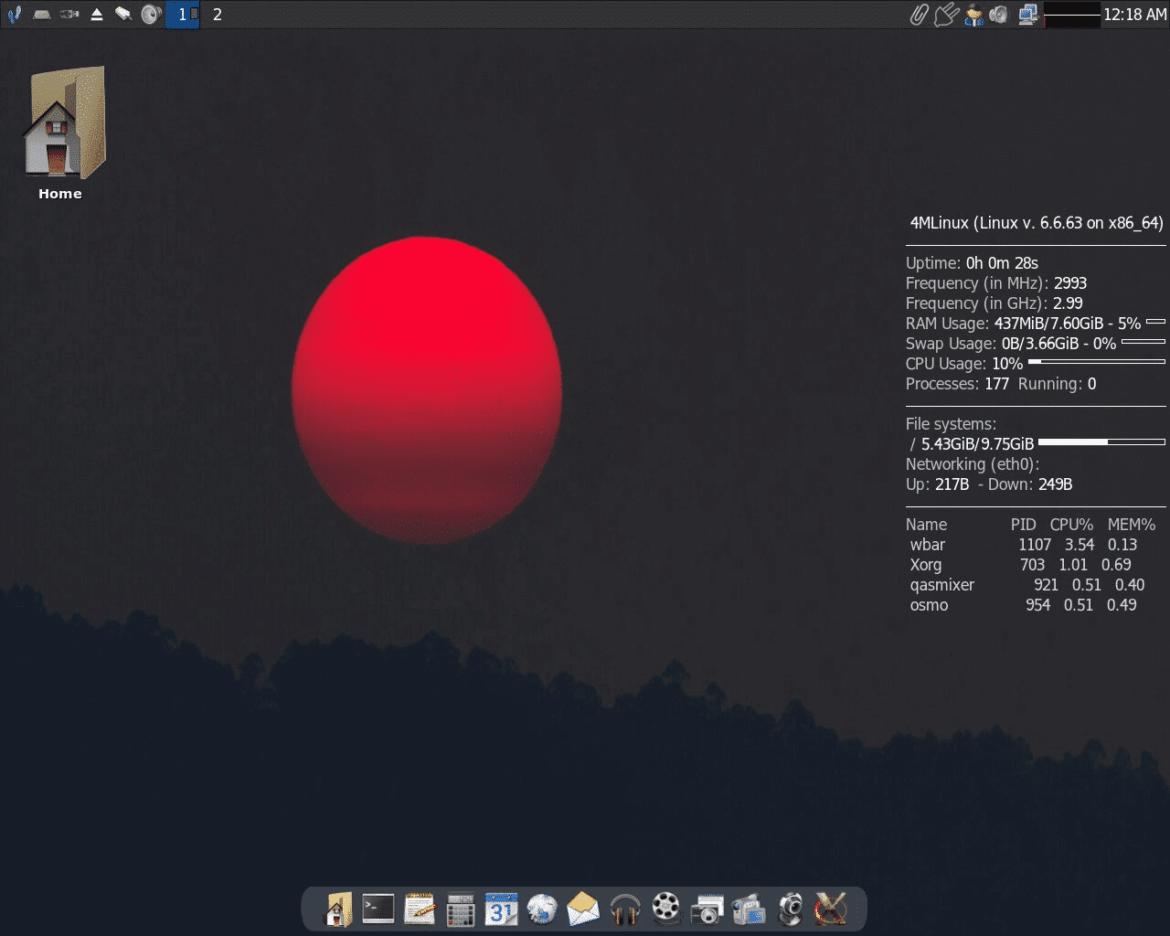Viewport: 1170px width, 936px height.
Task: Open the email client icon
Action: coord(583,909)
